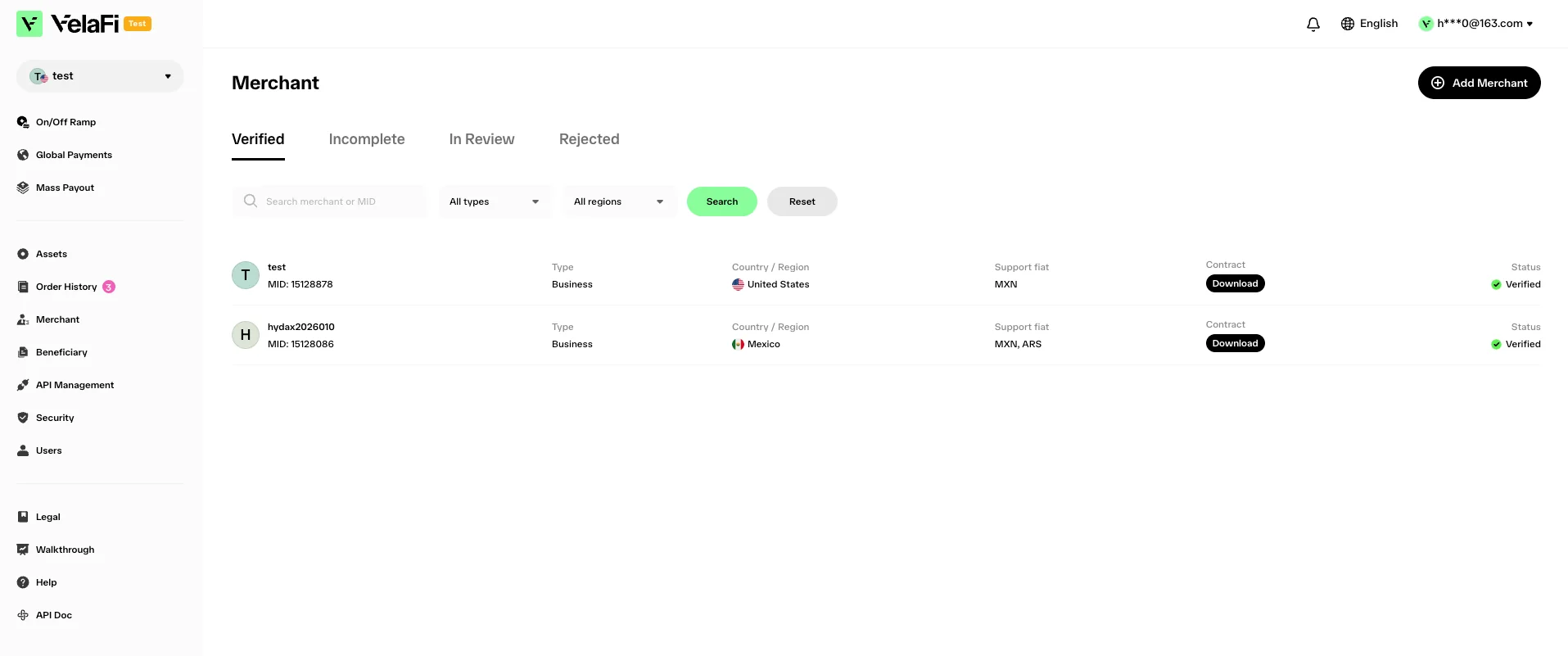The width and height of the screenshot is (1568, 656).
Task: View Order History with badge
Action: click(66, 287)
